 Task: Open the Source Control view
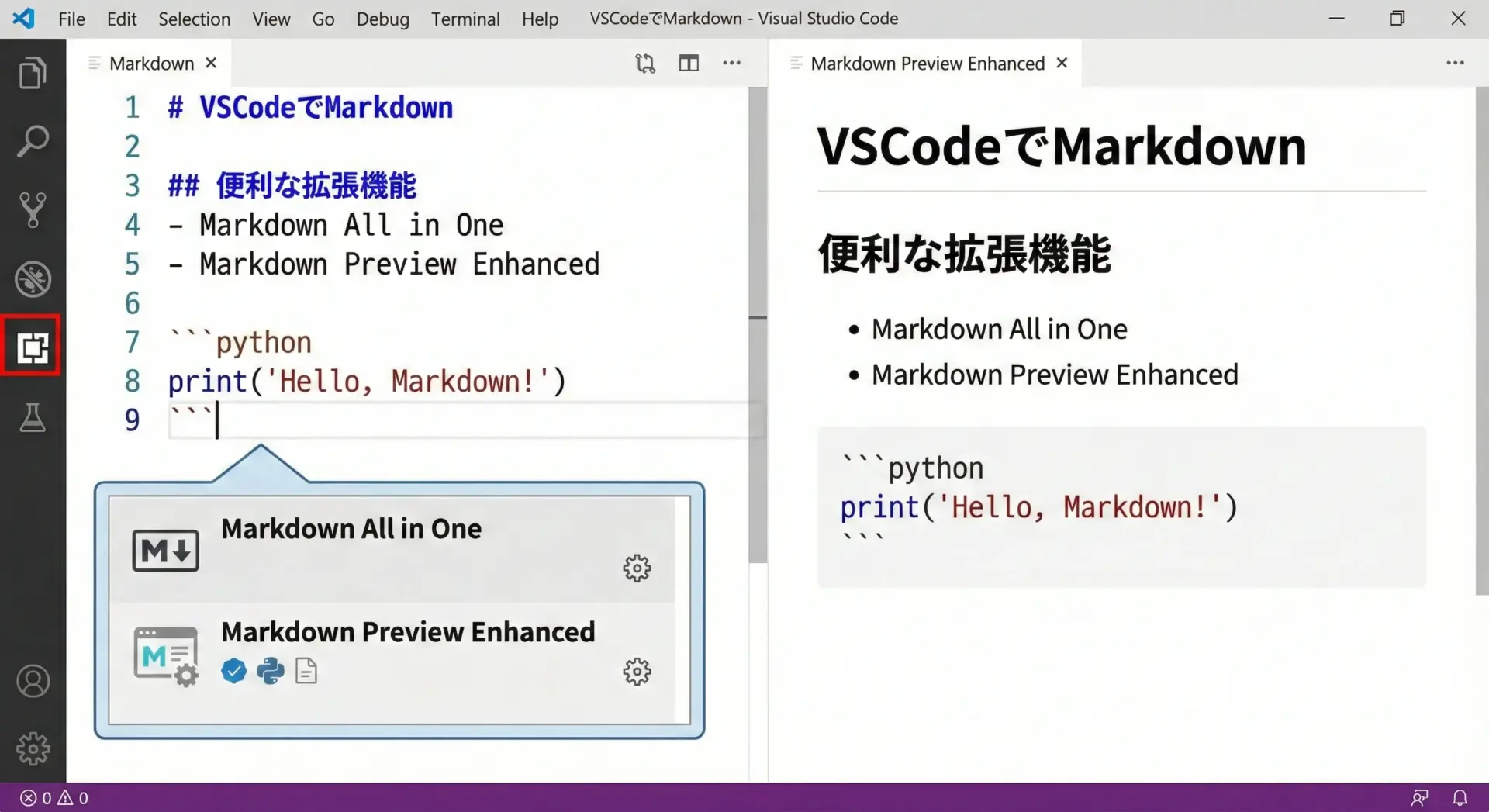click(x=33, y=210)
